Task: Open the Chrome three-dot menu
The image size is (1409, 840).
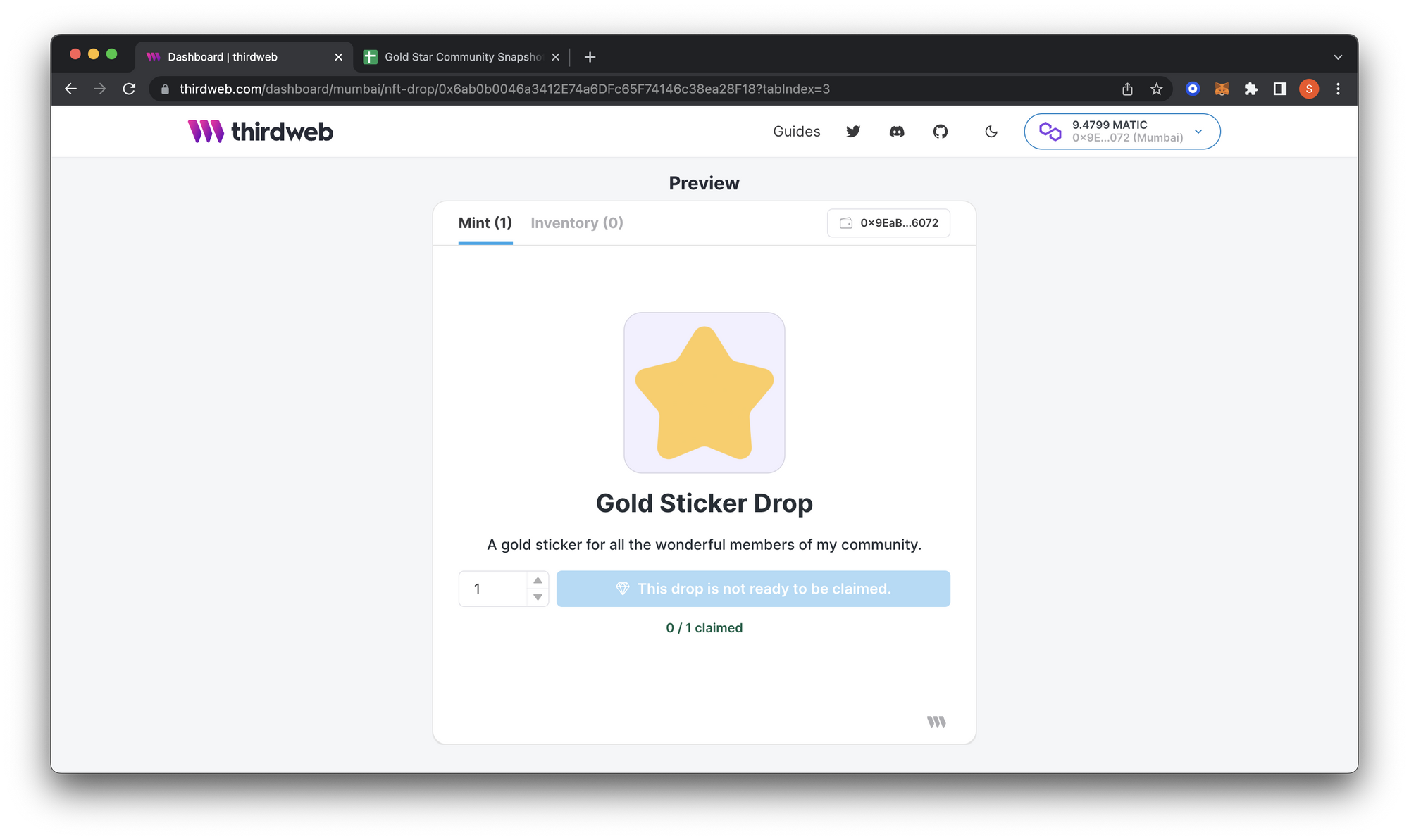Action: [1338, 89]
